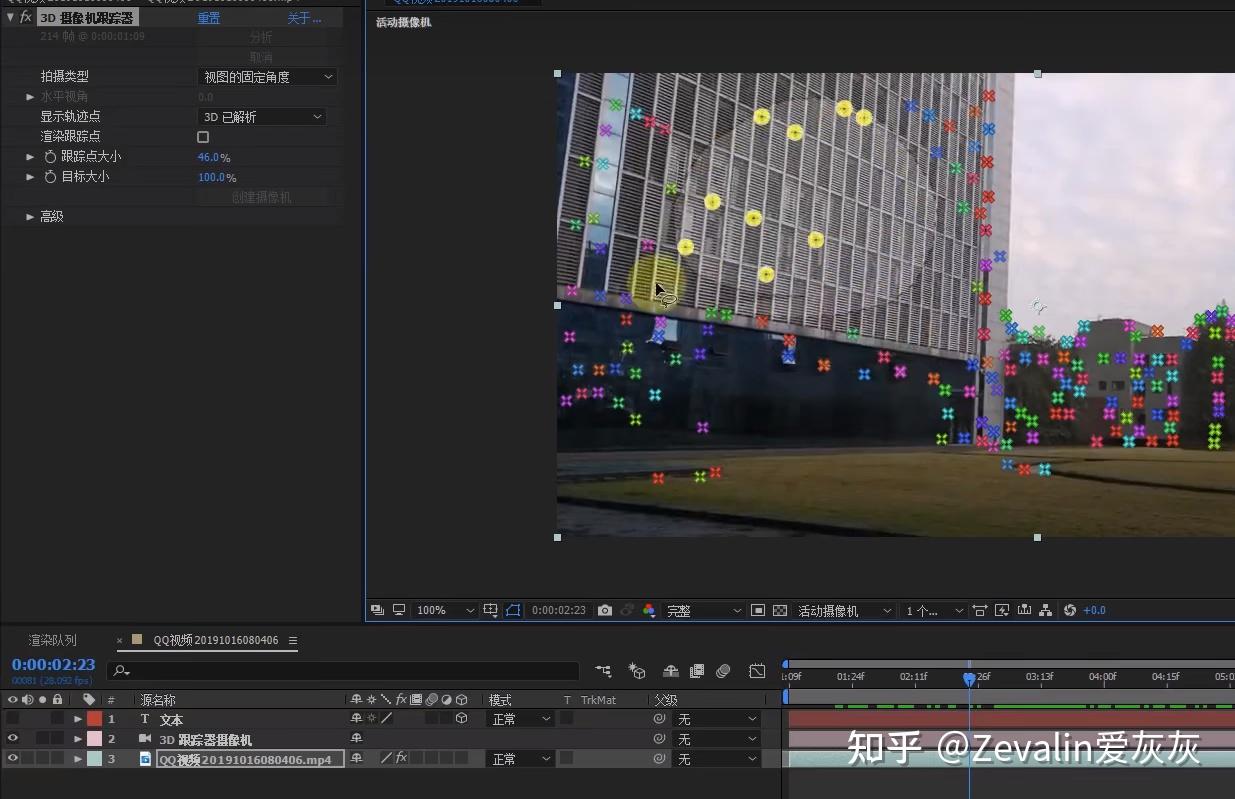1235x799 pixels.
Task: Toggle the 3D layer switch on 文本 layer
Action: (461, 719)
